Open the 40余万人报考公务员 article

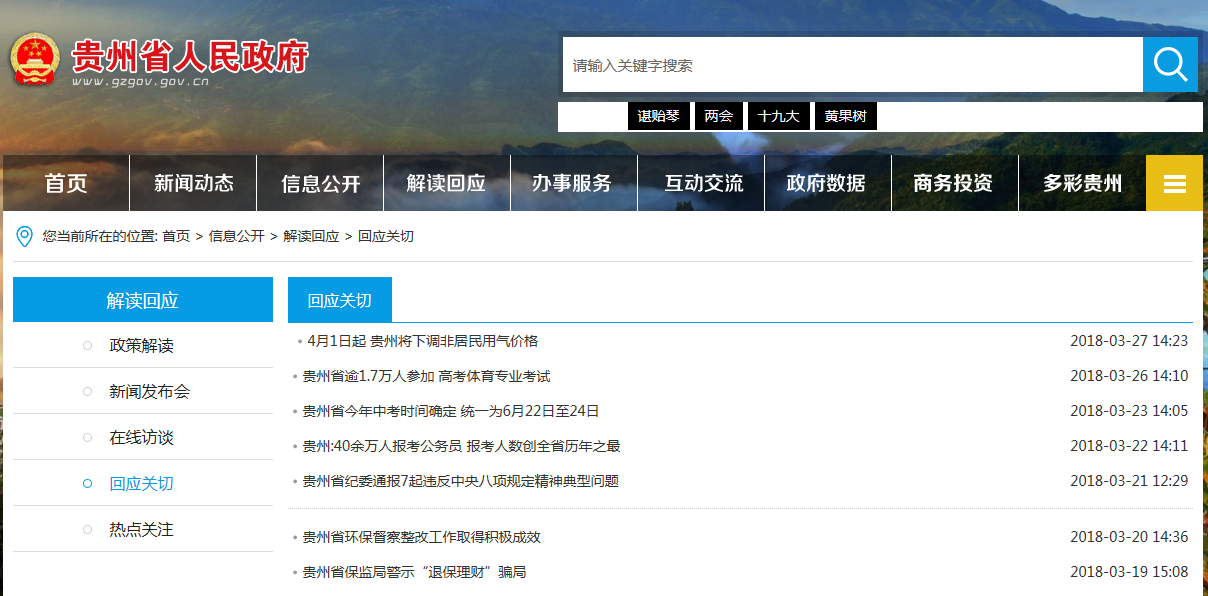(461, 446)
